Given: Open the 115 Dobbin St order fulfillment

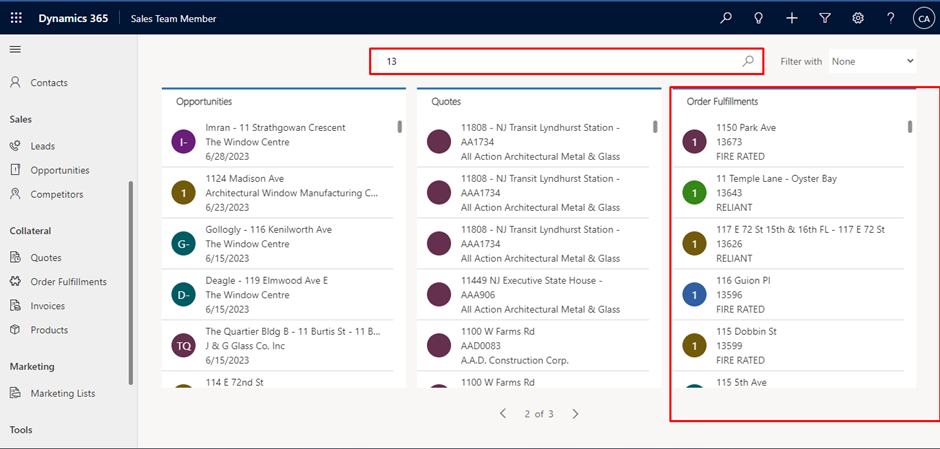Looking at the screenshot, I should (x=788, y=346).
